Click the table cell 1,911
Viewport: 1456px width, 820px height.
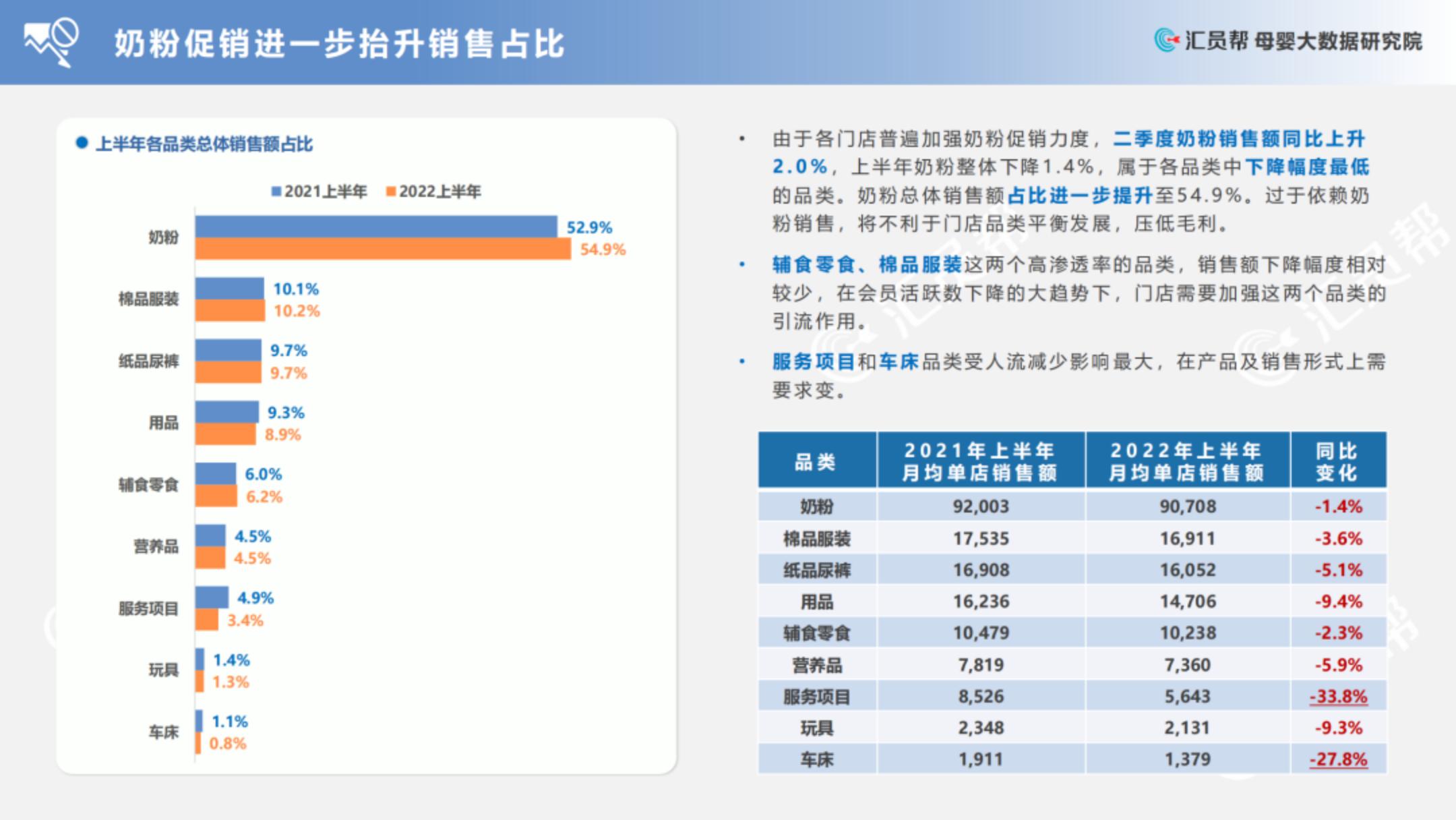981,759
